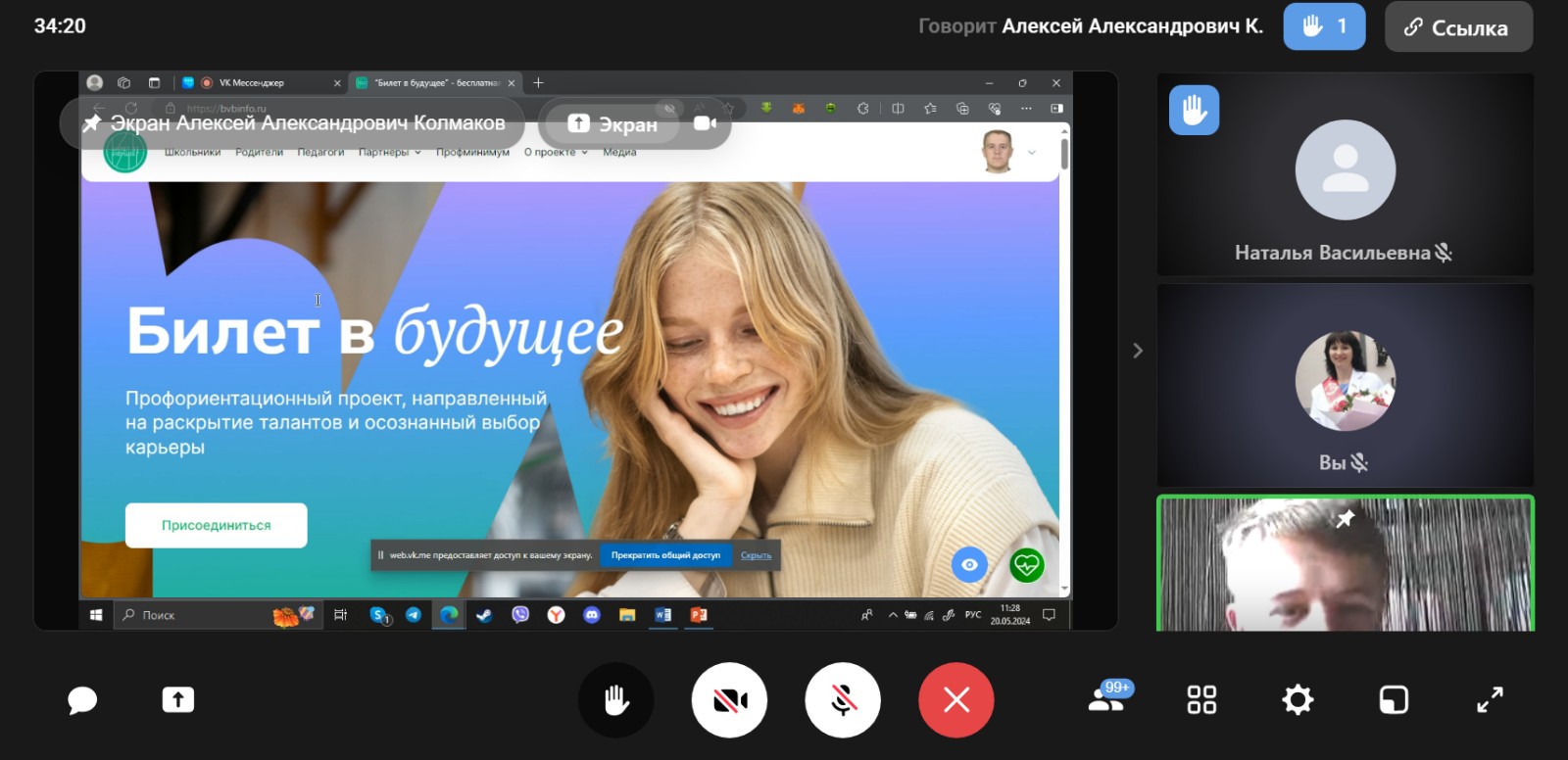Open the browser extensions puzzle icon

coord(863,108)
